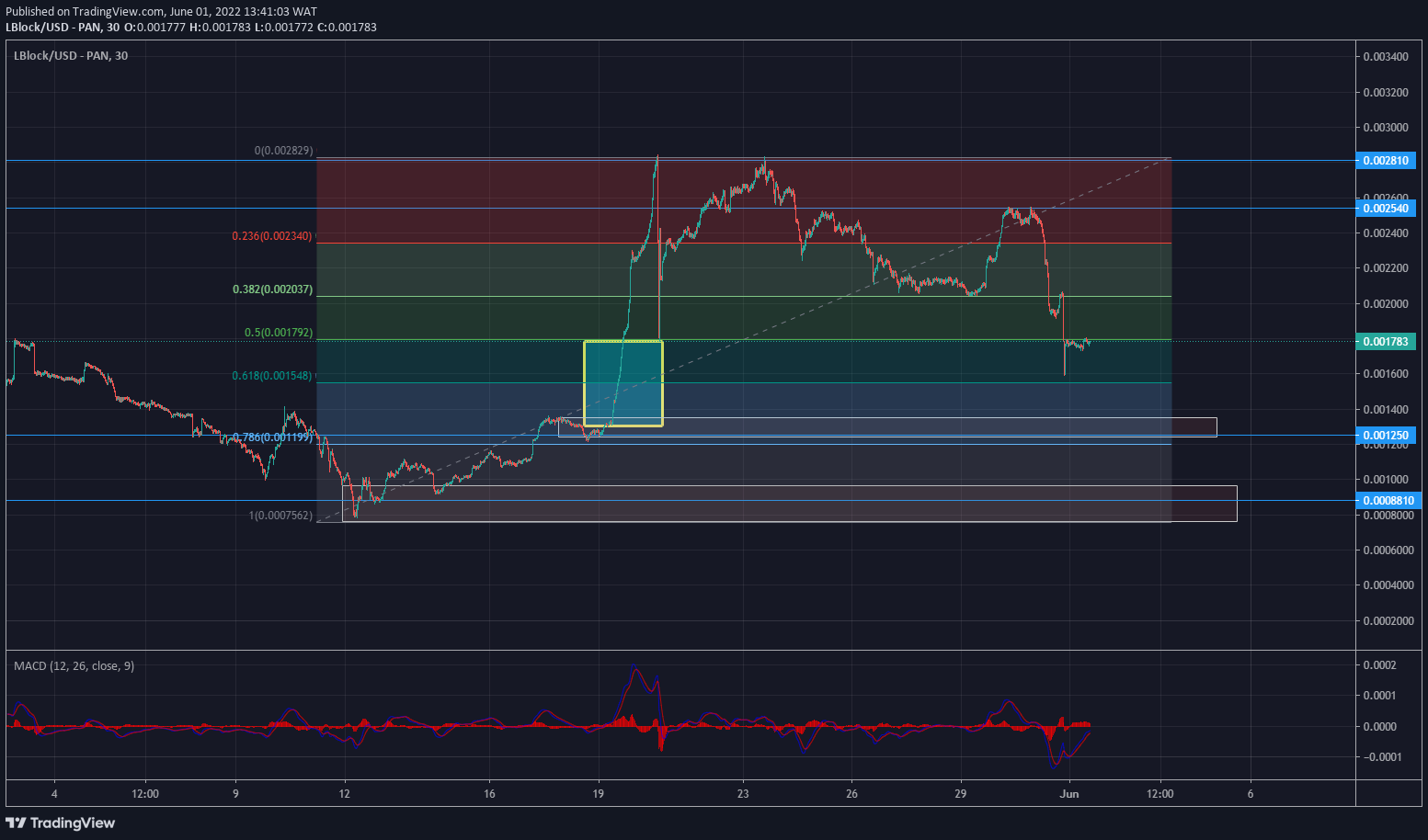Click the 0.0004000 price axis tick
Image resolution: width=1428 pixels, height=840 pixels.
(x=1388, y=585)
